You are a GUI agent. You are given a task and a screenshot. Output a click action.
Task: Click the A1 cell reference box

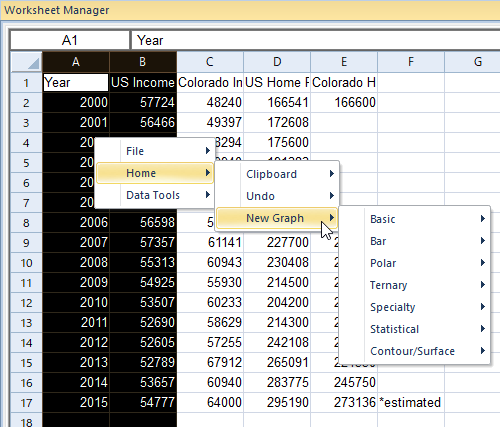[x=70, y=40]
